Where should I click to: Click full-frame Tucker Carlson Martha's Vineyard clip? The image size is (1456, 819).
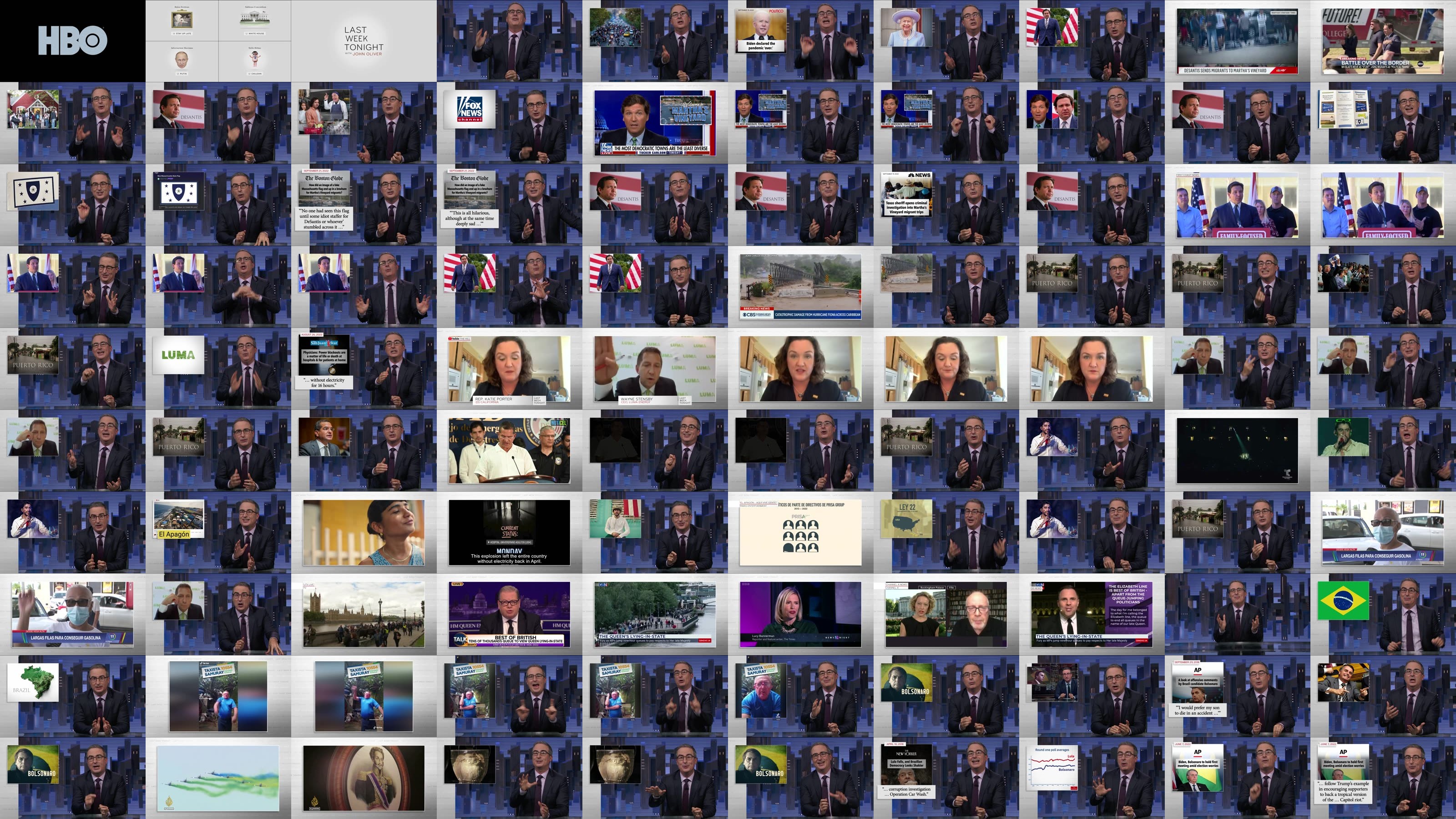(x=655, y=123)
